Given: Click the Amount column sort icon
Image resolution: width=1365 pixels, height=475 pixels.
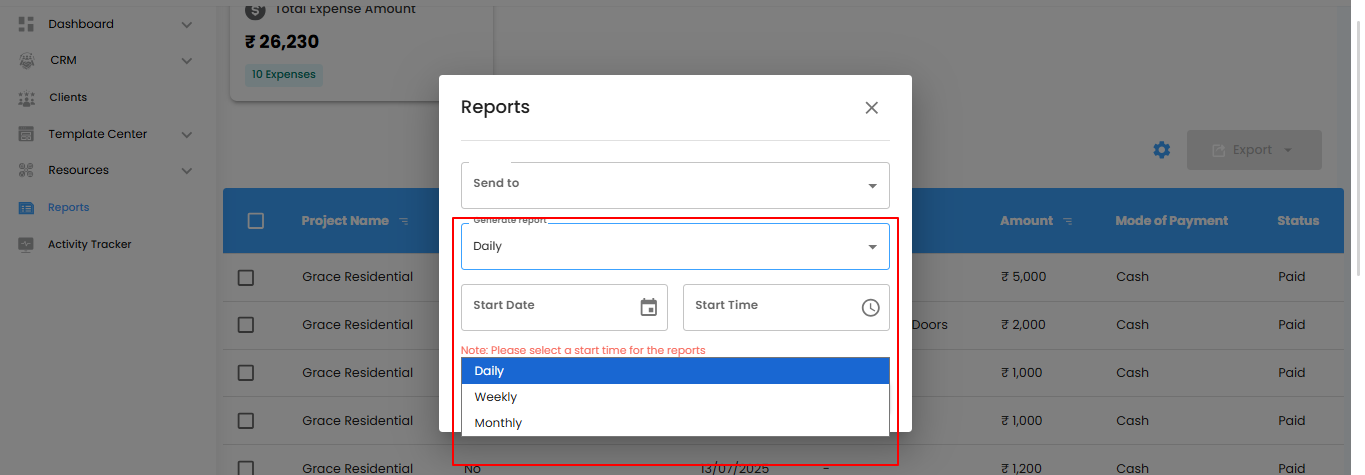Looking at the screenshot, I should [x=1068, y=221].
